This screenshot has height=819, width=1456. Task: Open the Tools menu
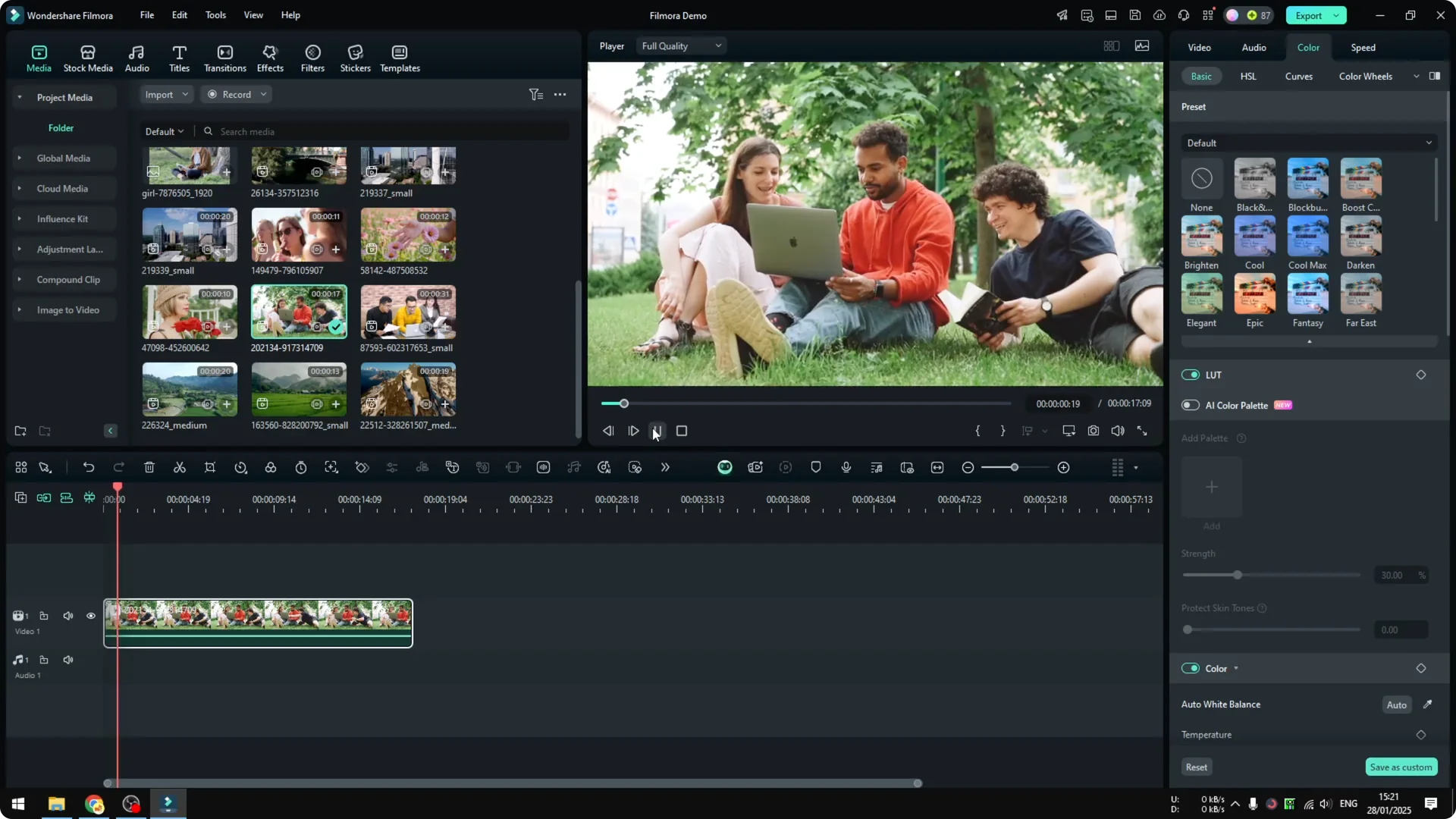point(215,15)
